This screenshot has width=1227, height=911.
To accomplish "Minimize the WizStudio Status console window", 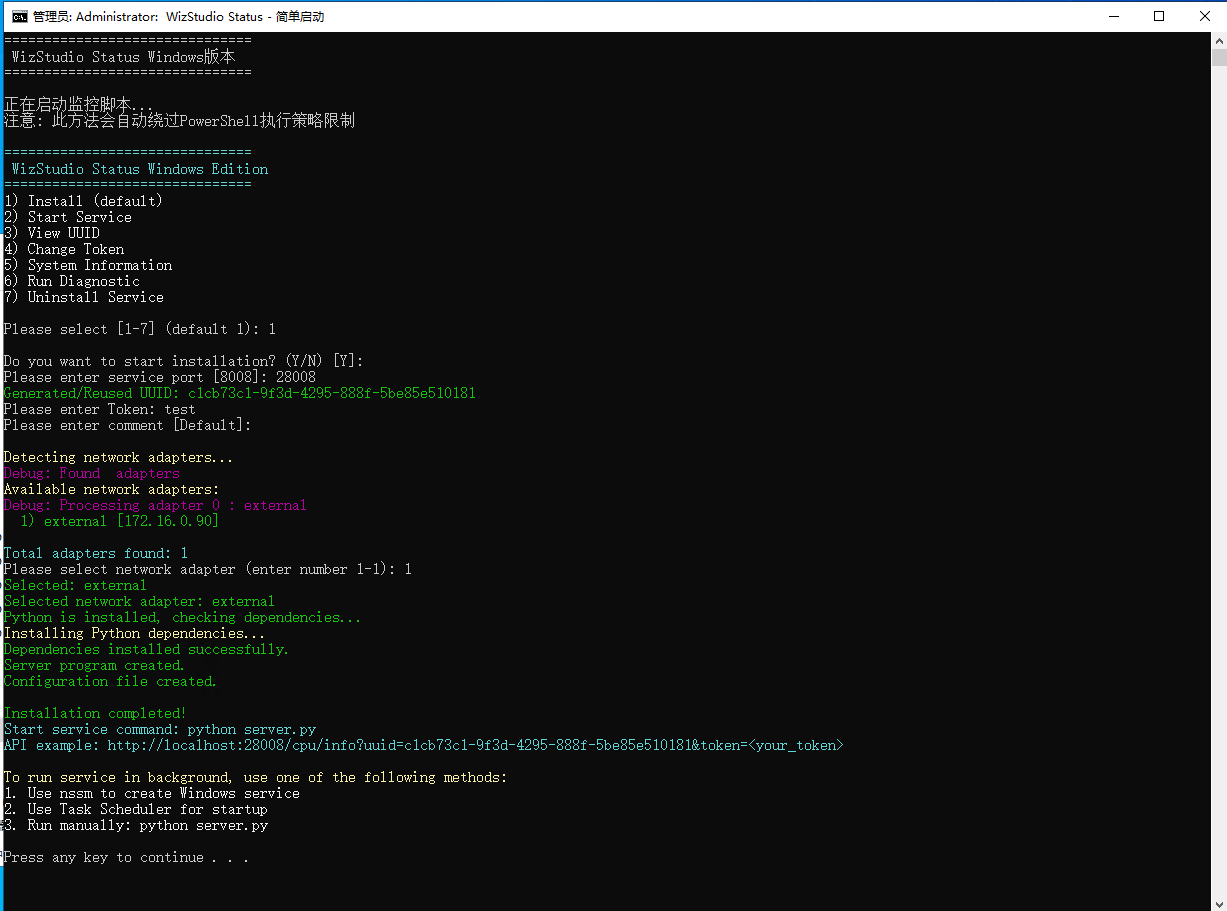I will click(x=1115, y=16).
